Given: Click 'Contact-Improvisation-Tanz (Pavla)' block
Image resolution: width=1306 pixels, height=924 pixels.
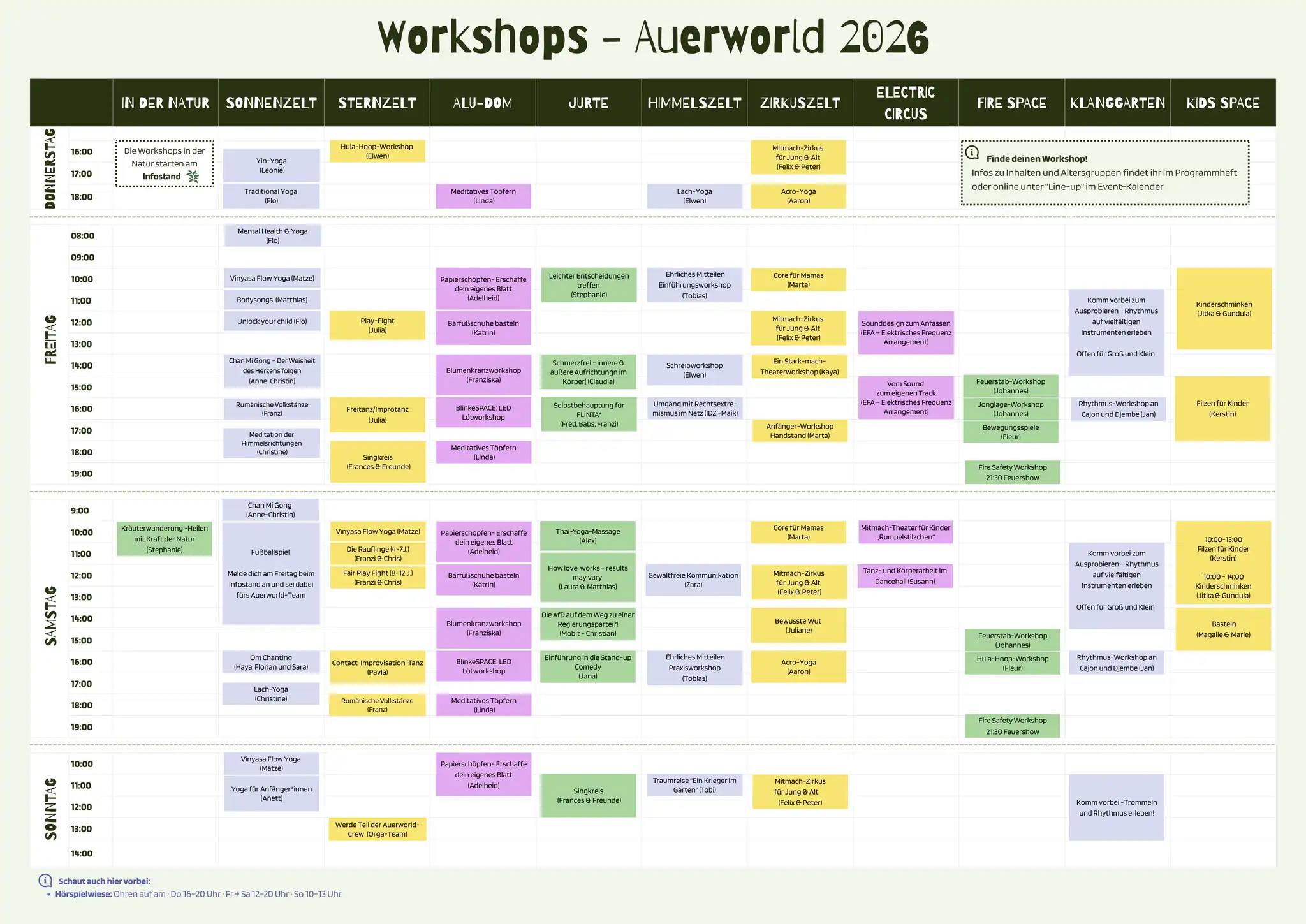Looking at the screenshot, I should coord(378,667).
